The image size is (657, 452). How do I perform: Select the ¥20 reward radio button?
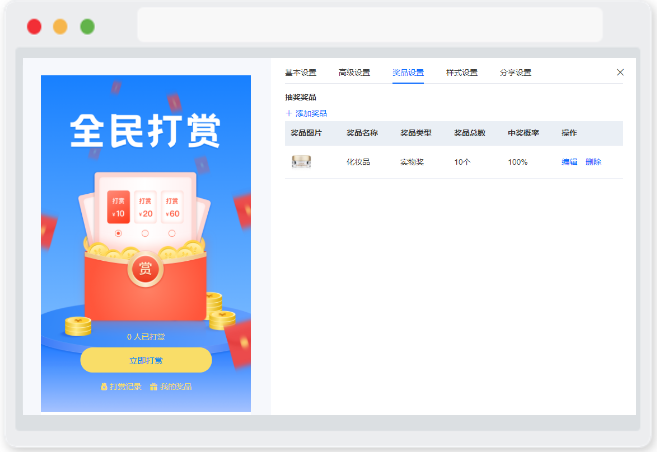(x=145, y=233)
